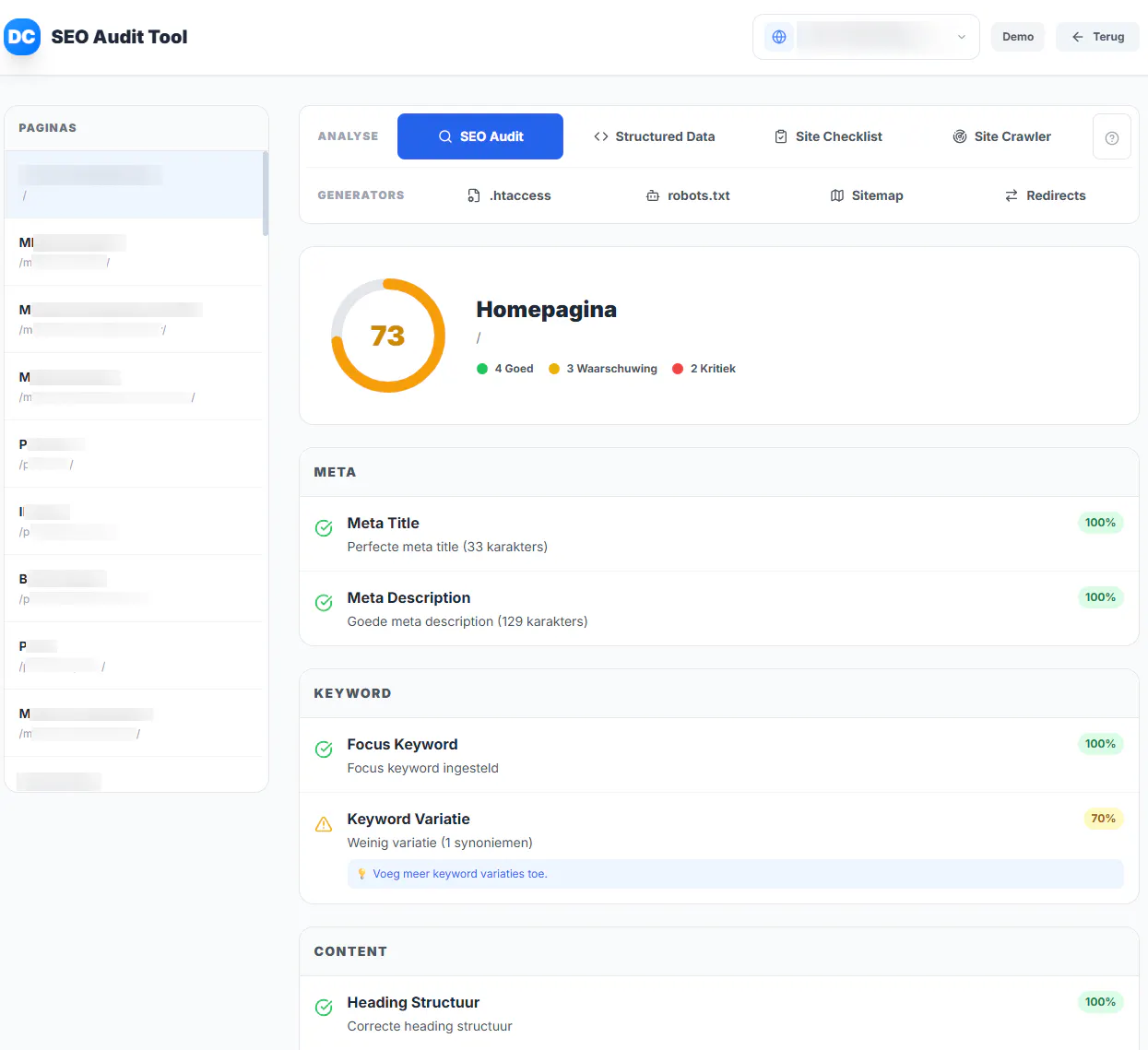
Task: Click the Meta Description 100% badge
Action: coord(1100,597)
